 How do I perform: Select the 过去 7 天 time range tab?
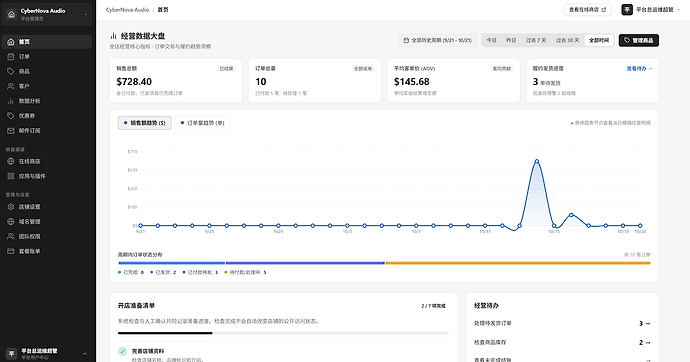pyautogui.click(x=536, y=40)
